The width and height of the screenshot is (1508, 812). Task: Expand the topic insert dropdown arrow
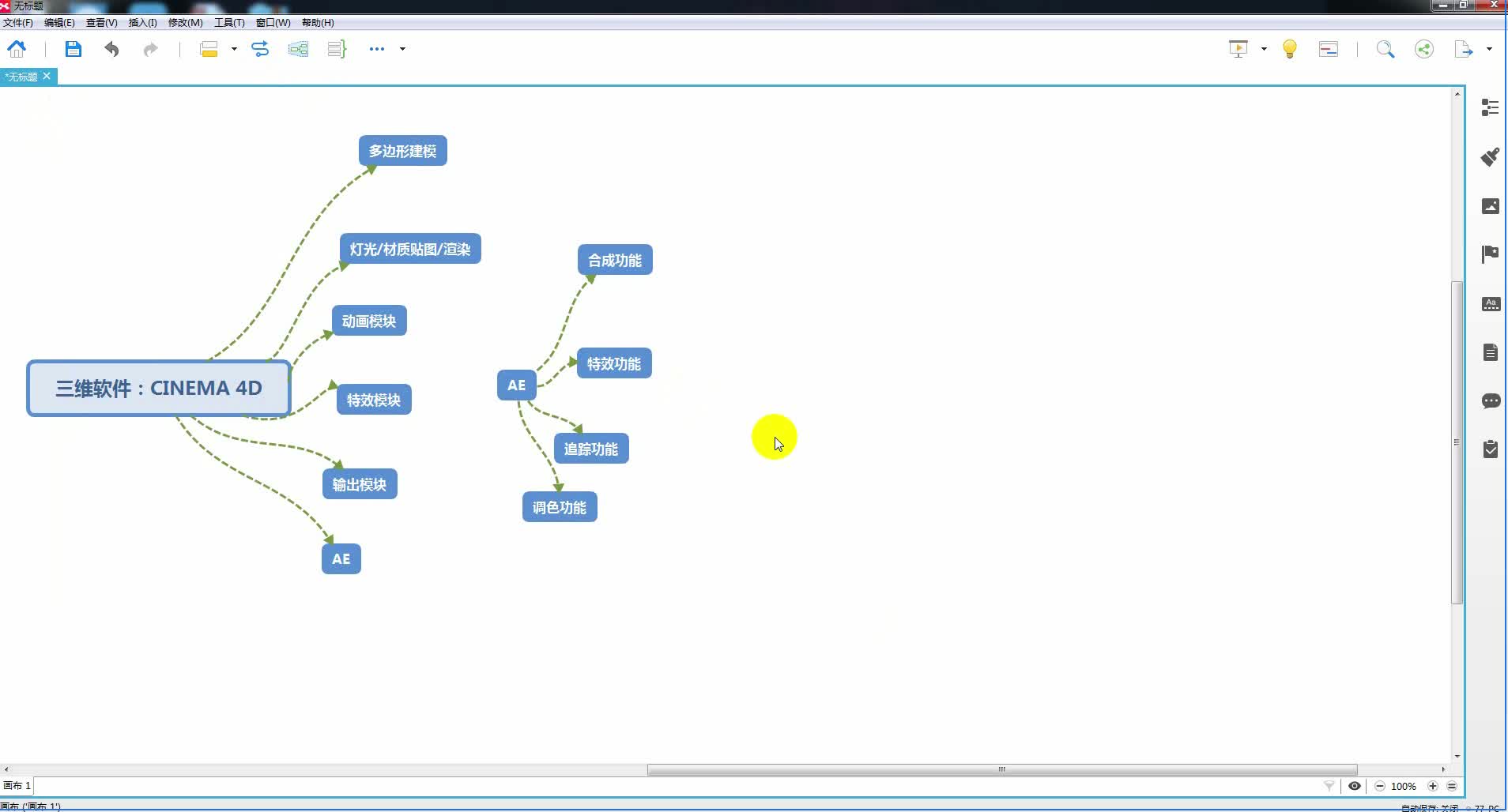point(234,49)
